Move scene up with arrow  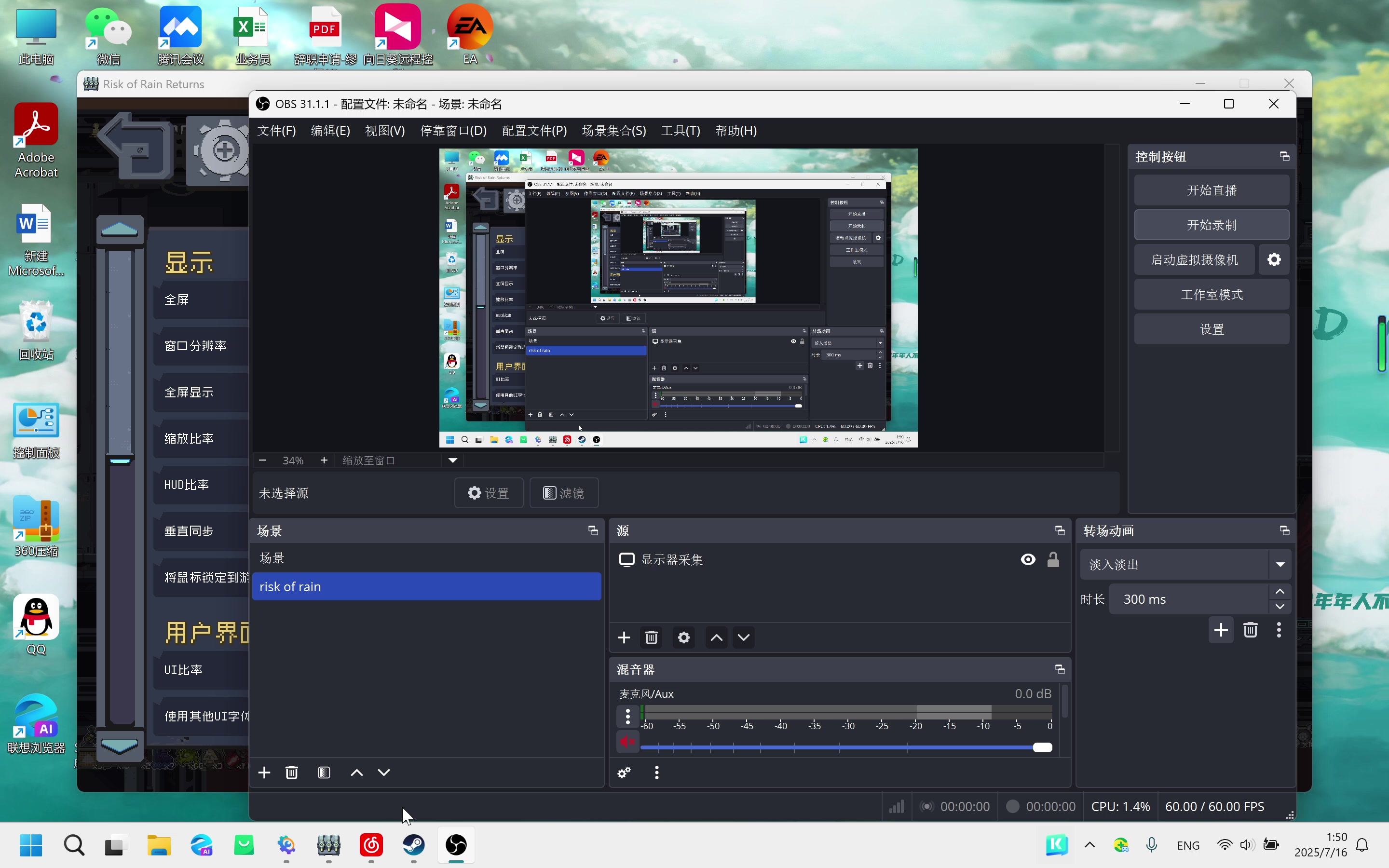click(x=356, y=773)
